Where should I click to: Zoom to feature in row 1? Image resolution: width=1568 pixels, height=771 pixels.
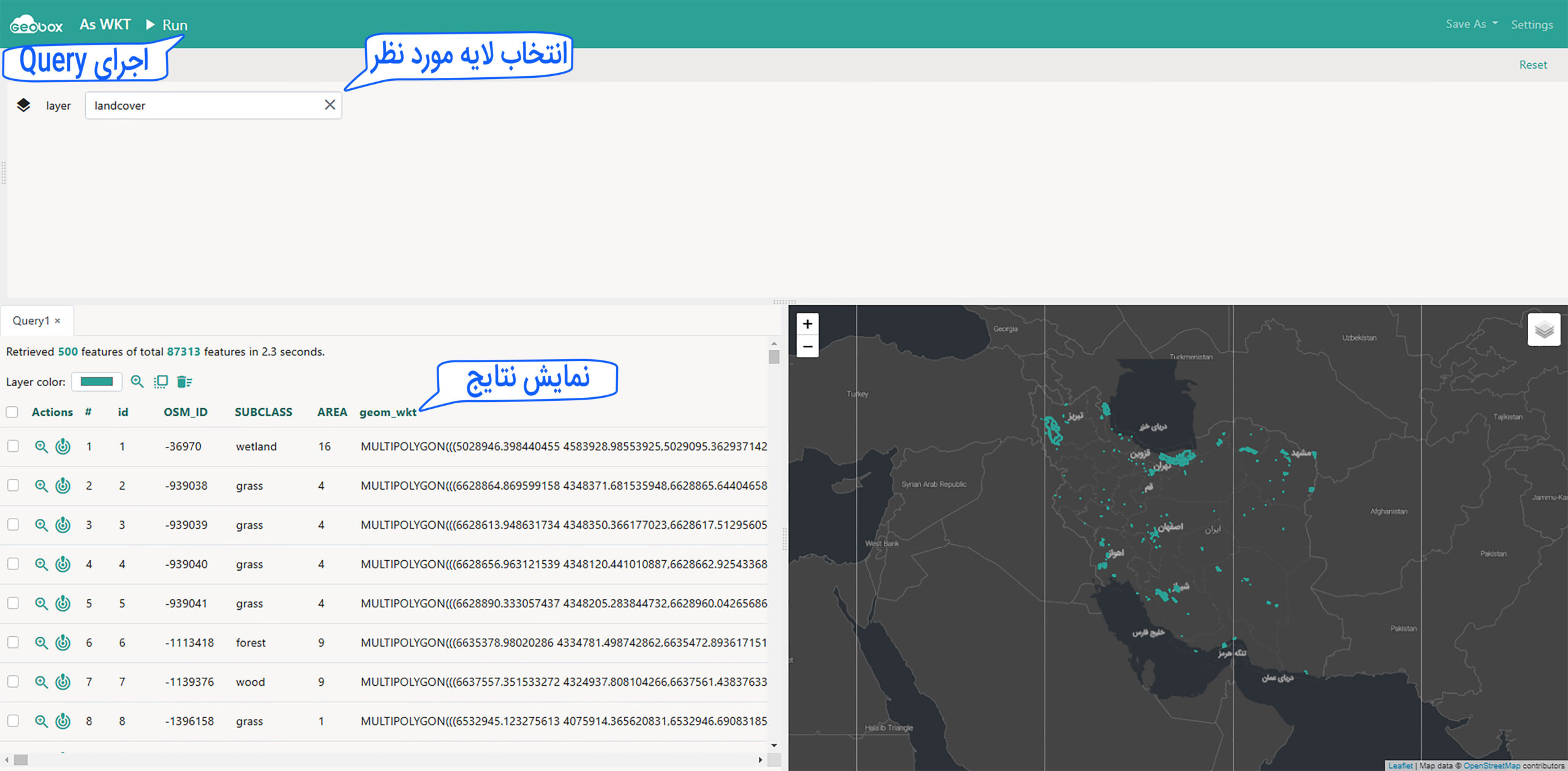point(41,447)
